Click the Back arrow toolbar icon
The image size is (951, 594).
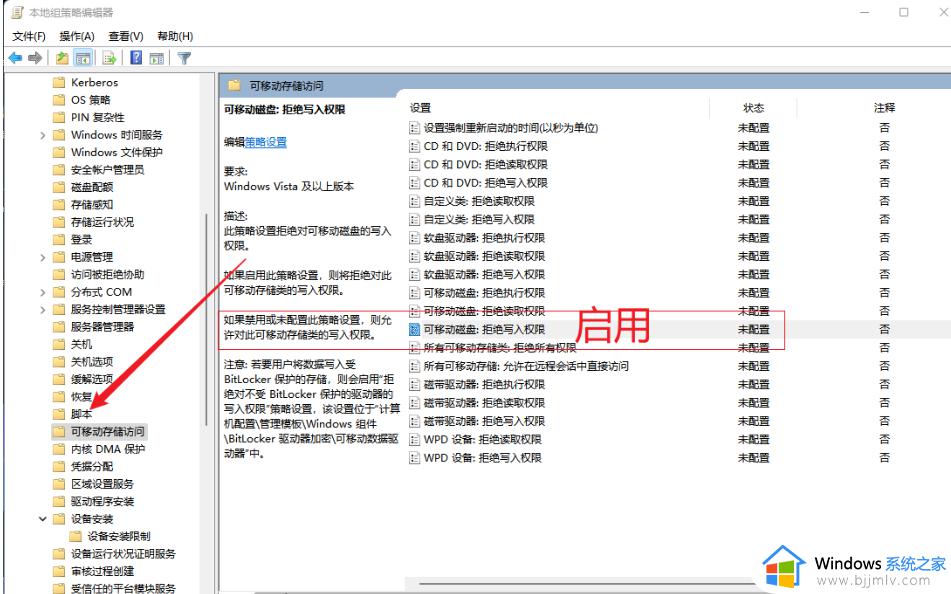tap(15, 58)
